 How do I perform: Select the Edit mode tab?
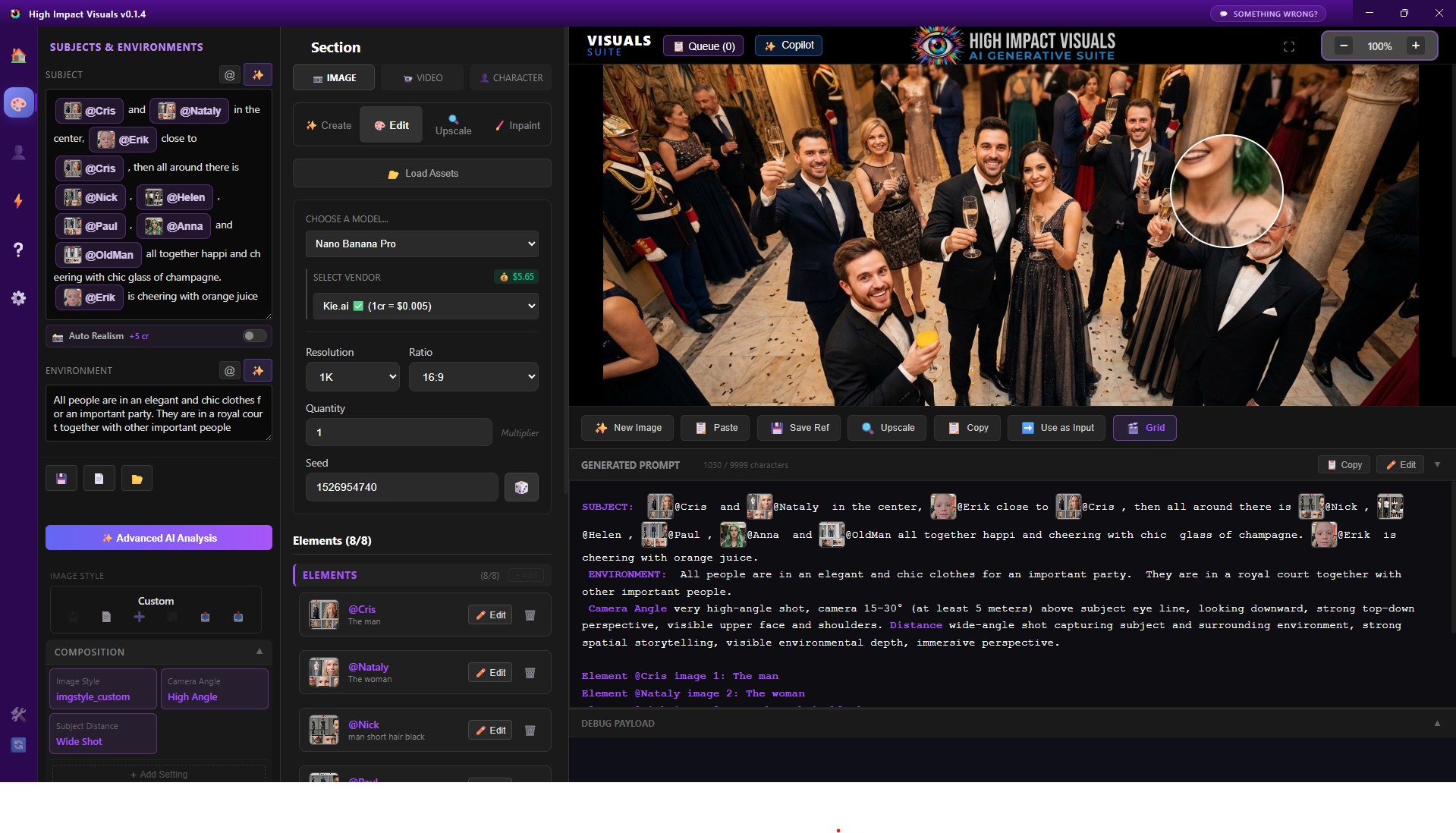coord(392,125)
